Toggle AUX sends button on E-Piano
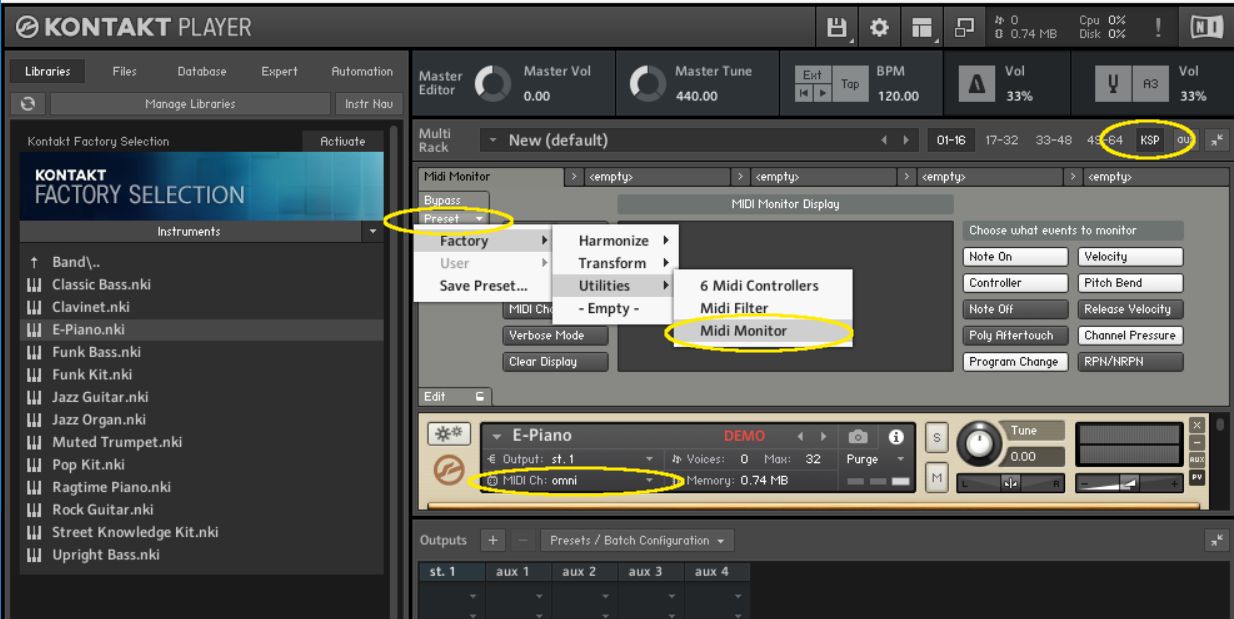Screen dimensions: 1234x619 [1198, 459]
